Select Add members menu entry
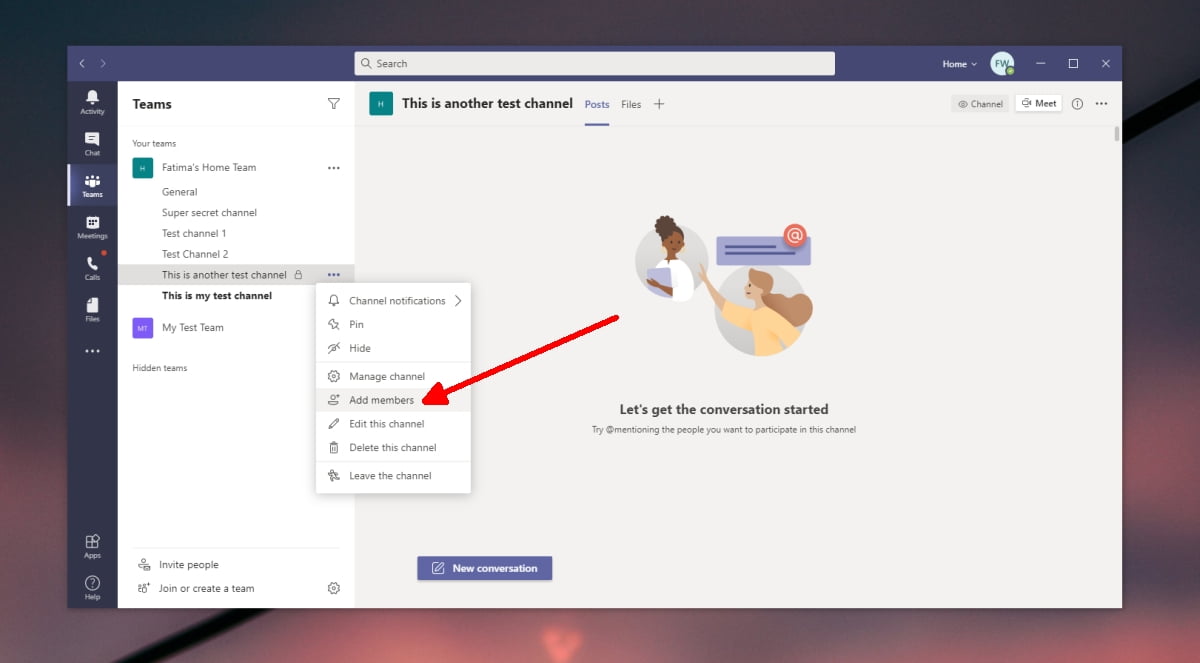 click(393, 400)
